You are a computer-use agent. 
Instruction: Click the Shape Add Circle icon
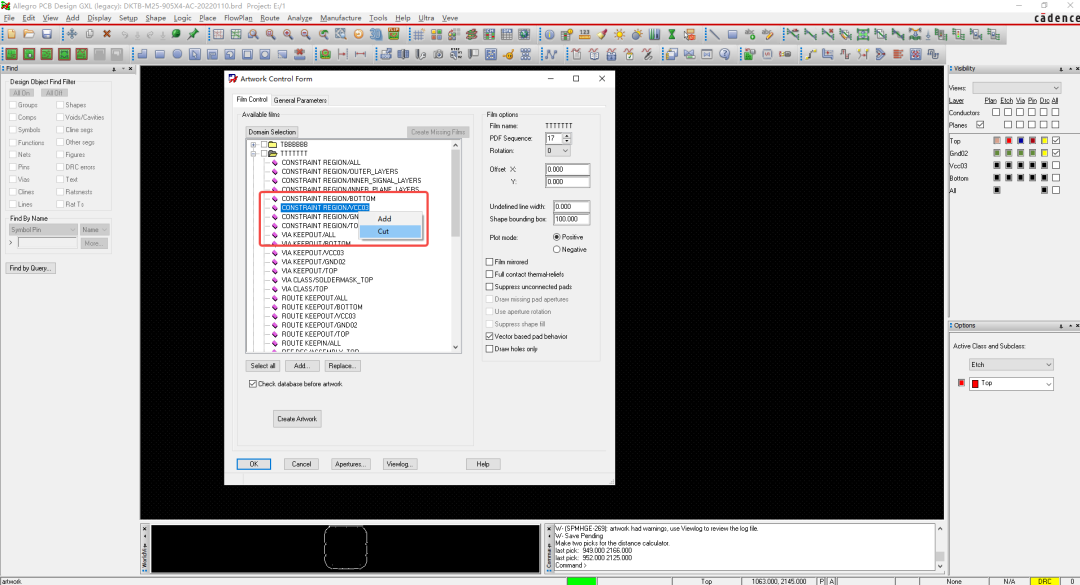[x=177, y=54]
